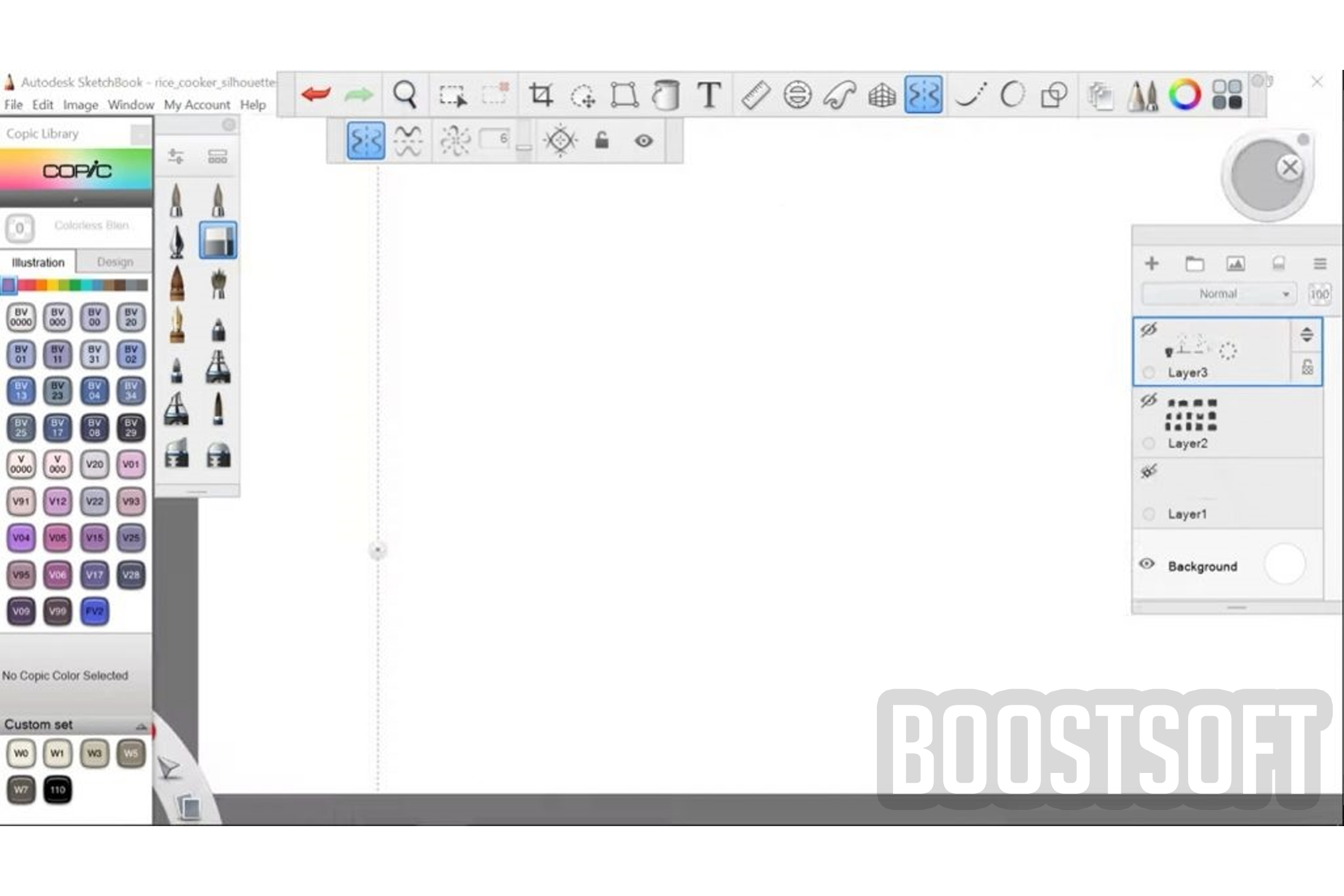The width and height of the screenshot is (1344, 896).
Task: Open the Image menu
Action: tap(80, 105)
